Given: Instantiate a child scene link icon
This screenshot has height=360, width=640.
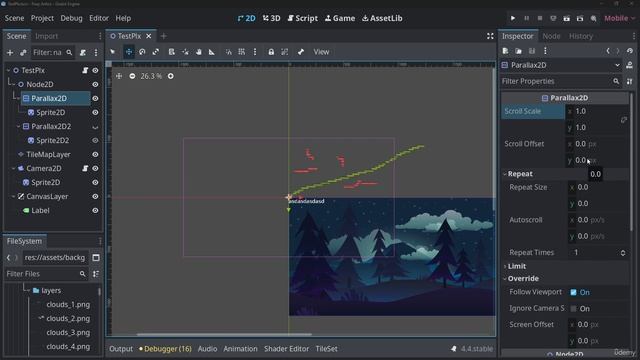Looking at the screenshot, I should coord(23,53).
